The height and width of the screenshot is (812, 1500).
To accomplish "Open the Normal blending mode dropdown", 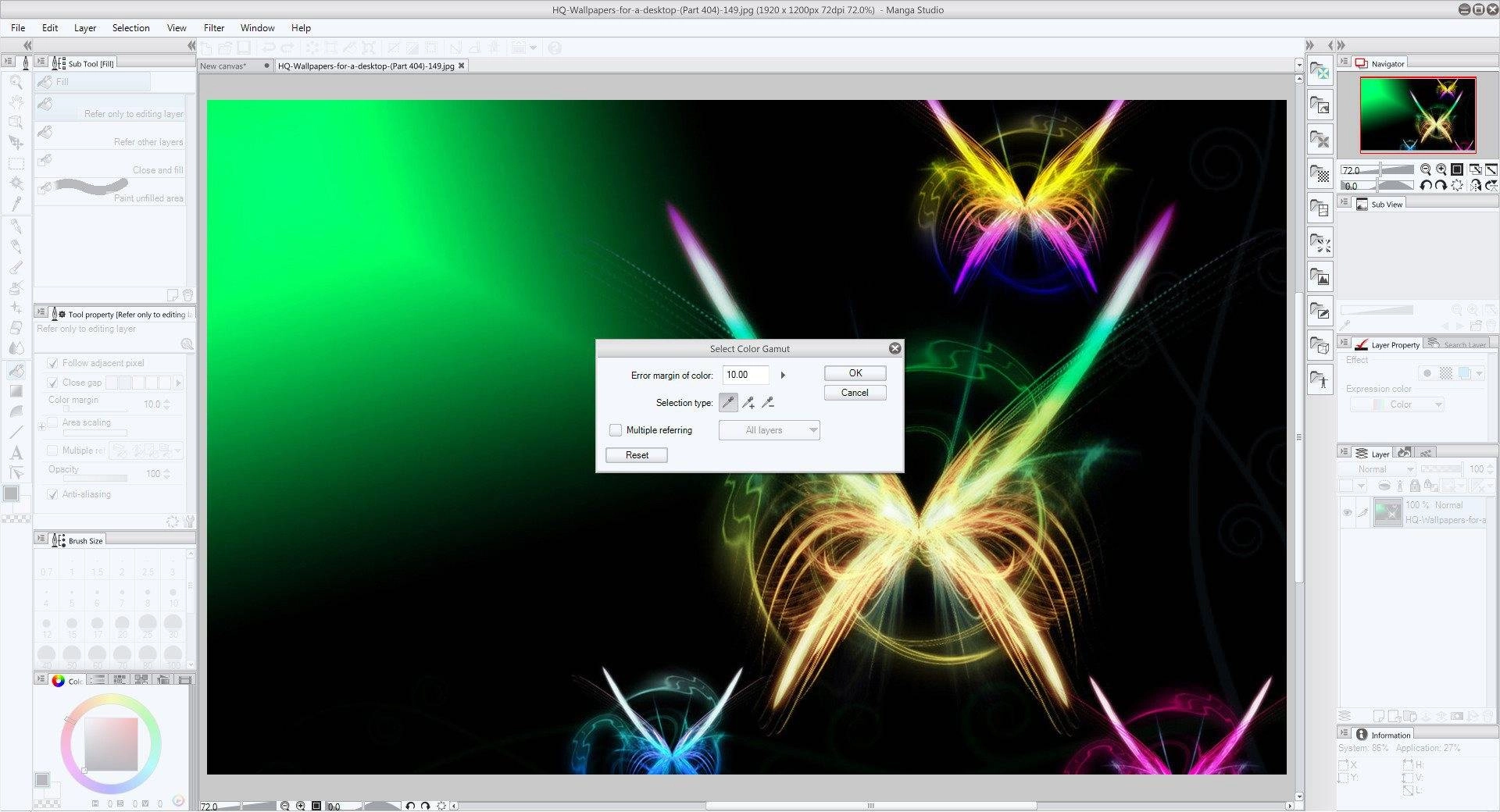I will [x=1376, y=469].
